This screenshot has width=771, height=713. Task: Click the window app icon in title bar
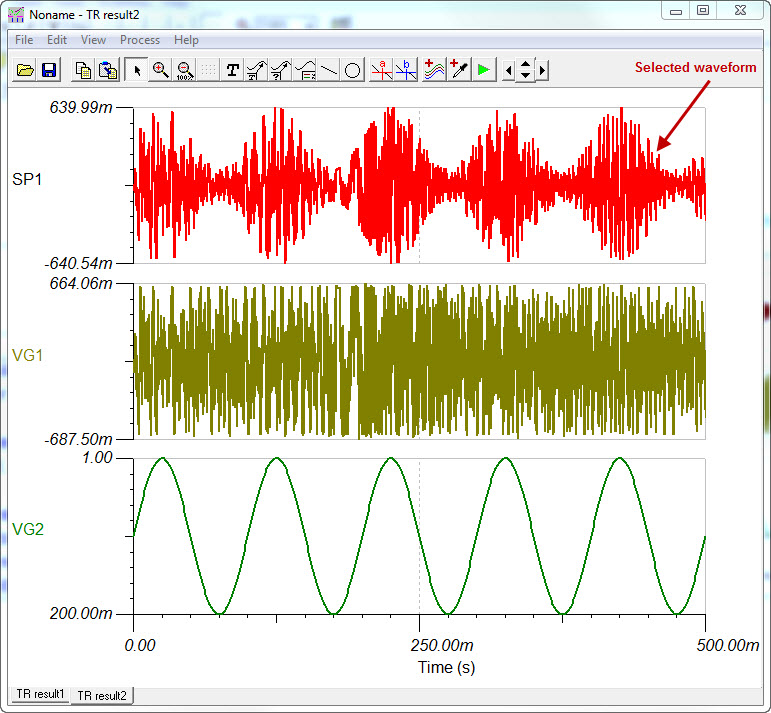click(x=16, y=15)
